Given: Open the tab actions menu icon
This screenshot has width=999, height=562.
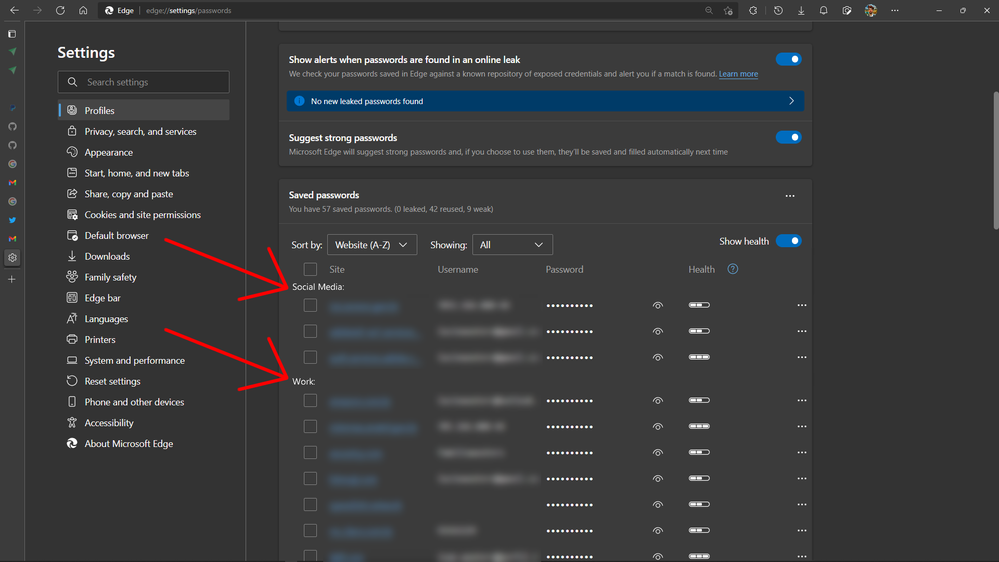Looking at the screenshot, I should [x=12, y=34].
